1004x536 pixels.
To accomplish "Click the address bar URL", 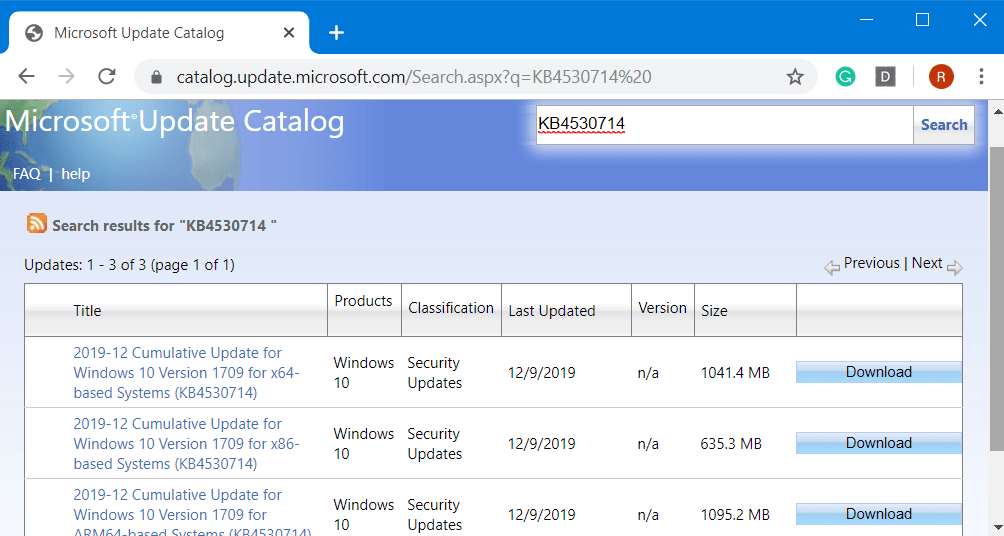I will coord(414,77).
